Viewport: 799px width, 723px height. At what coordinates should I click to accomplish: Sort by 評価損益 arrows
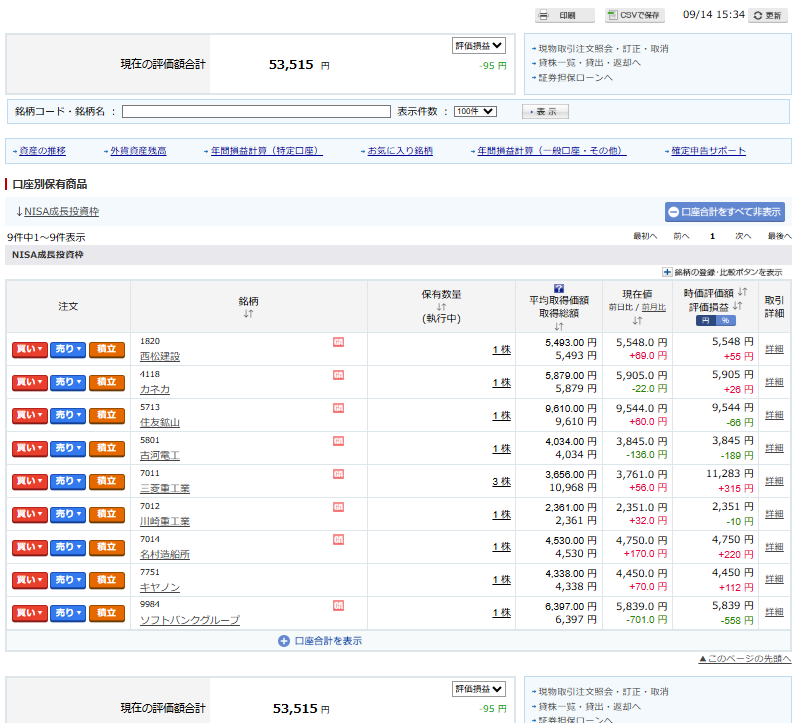click(737, 306)
